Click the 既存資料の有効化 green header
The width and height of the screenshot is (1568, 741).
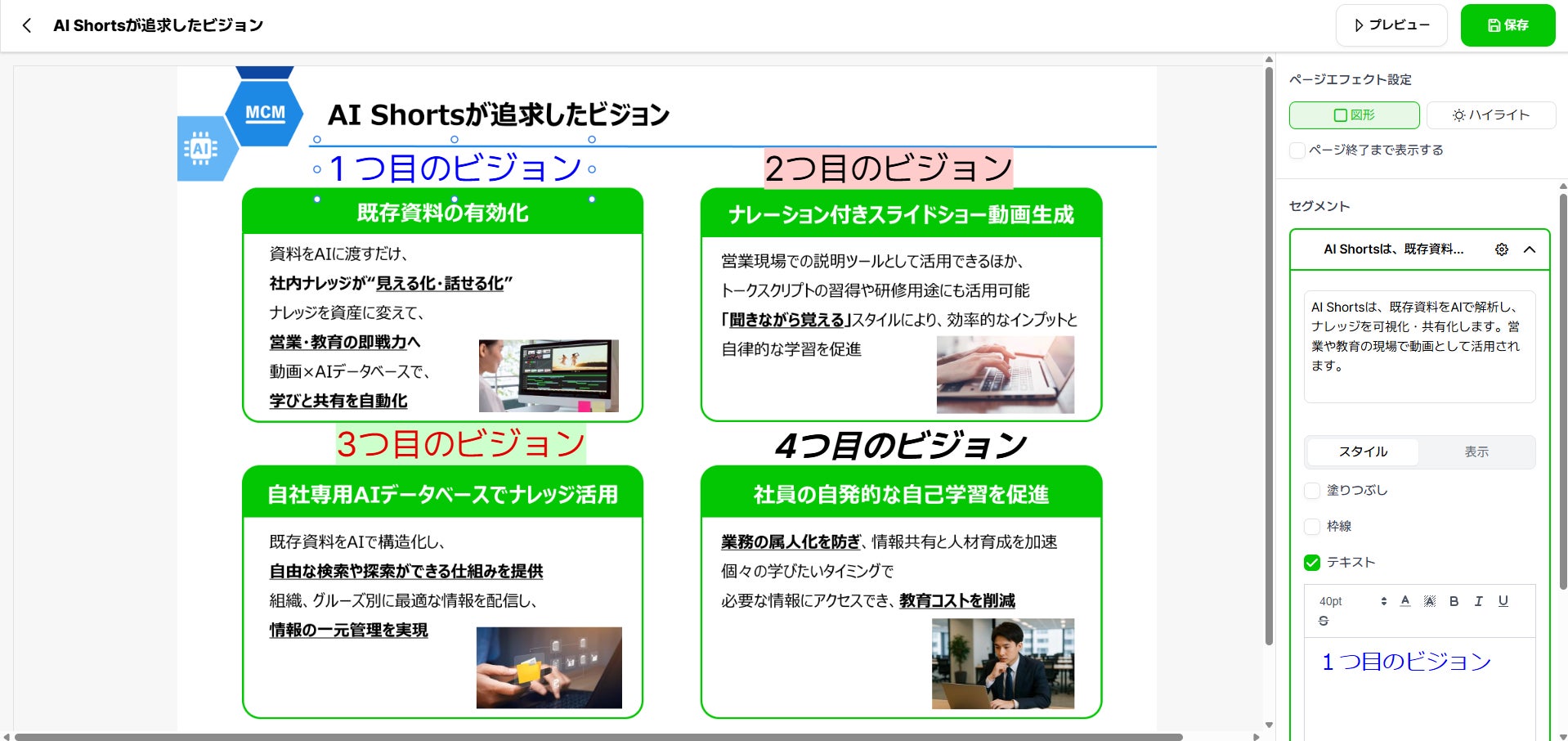(x=442, y=213)
